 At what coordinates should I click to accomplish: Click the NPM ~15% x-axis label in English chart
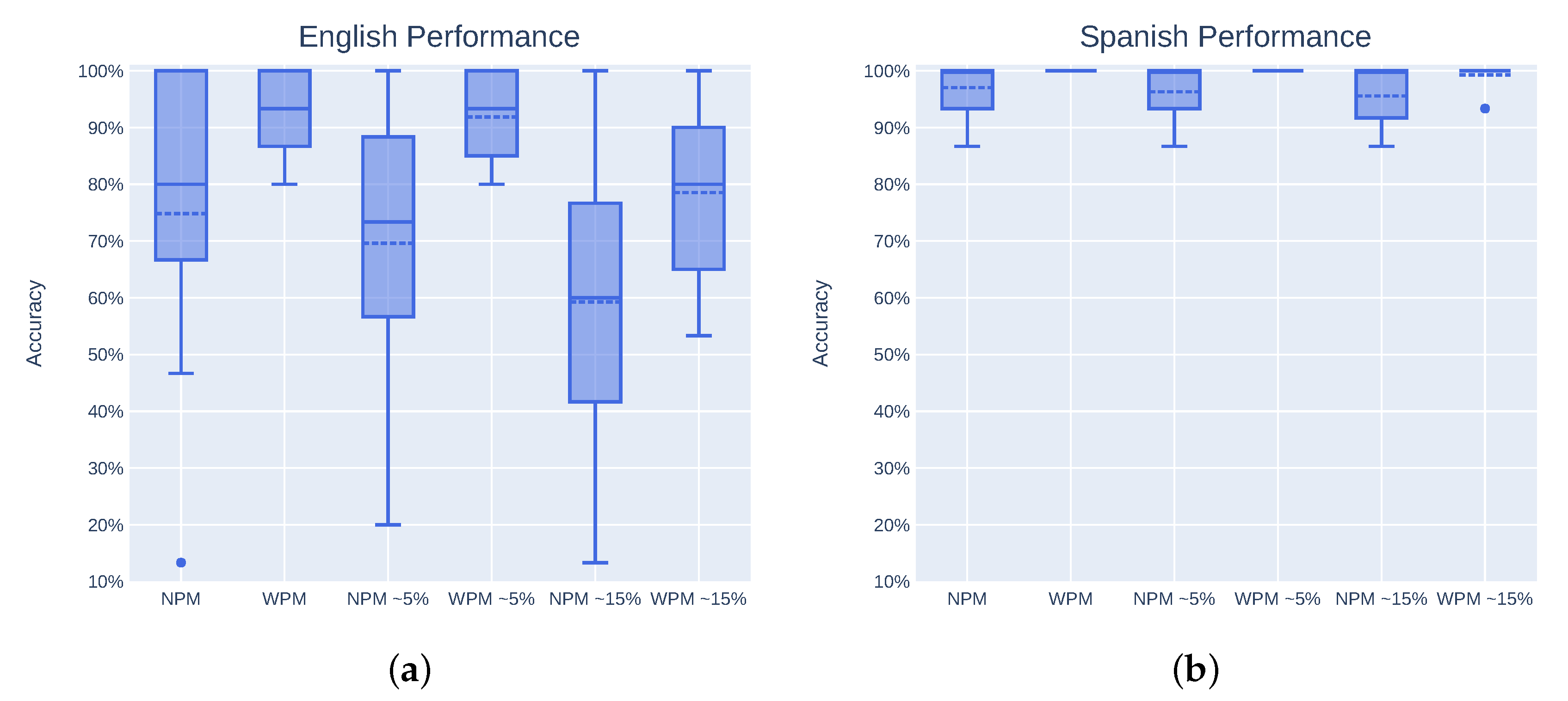tap(595, 599)
